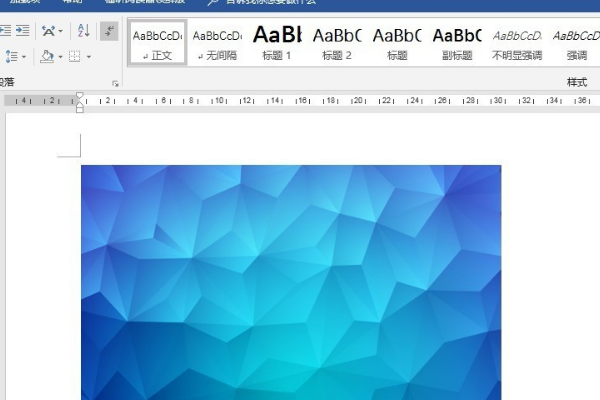Expand the Shading color dropdown arrow

(60, 57)
